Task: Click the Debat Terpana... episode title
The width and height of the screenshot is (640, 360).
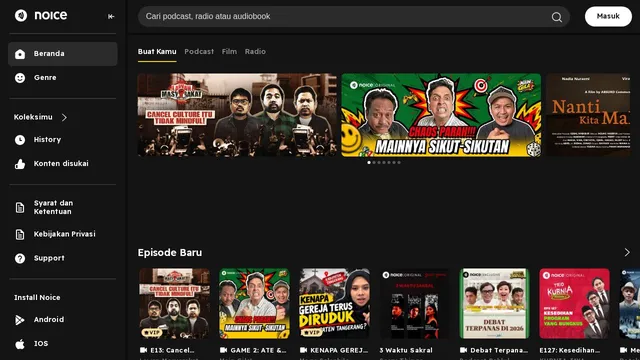Action: [x=499, y=350]
